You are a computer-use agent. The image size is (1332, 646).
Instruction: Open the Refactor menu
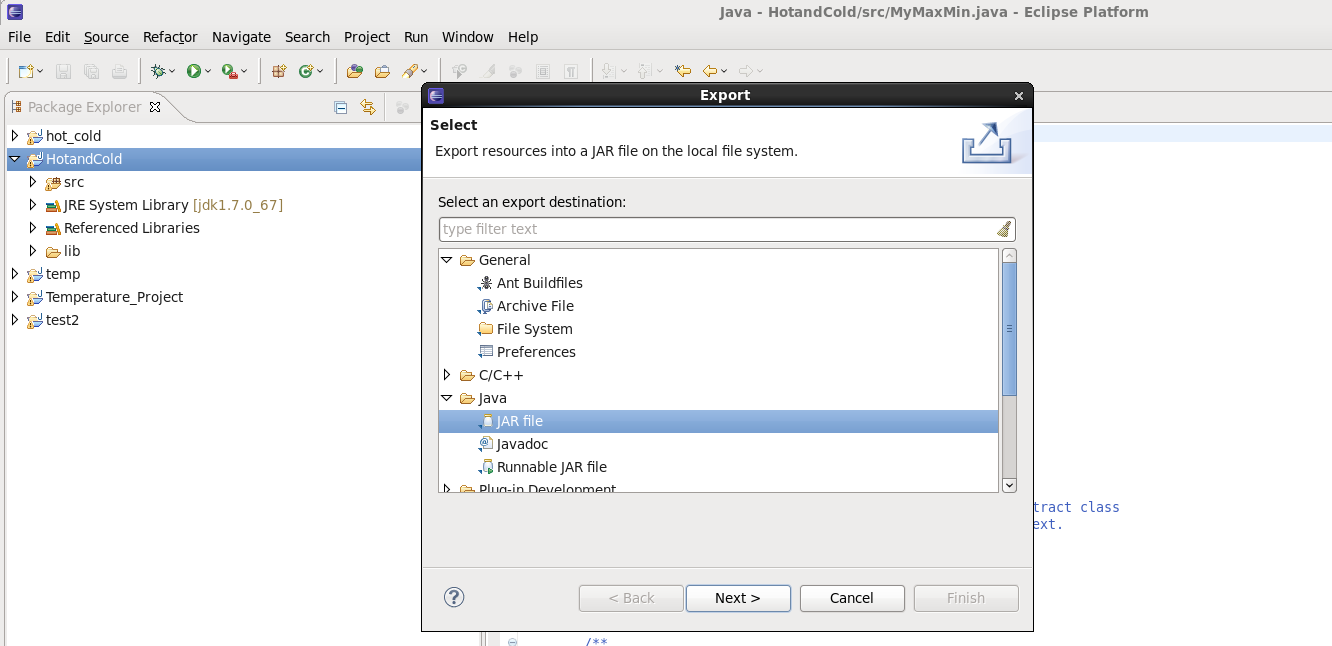pos(170,37)
